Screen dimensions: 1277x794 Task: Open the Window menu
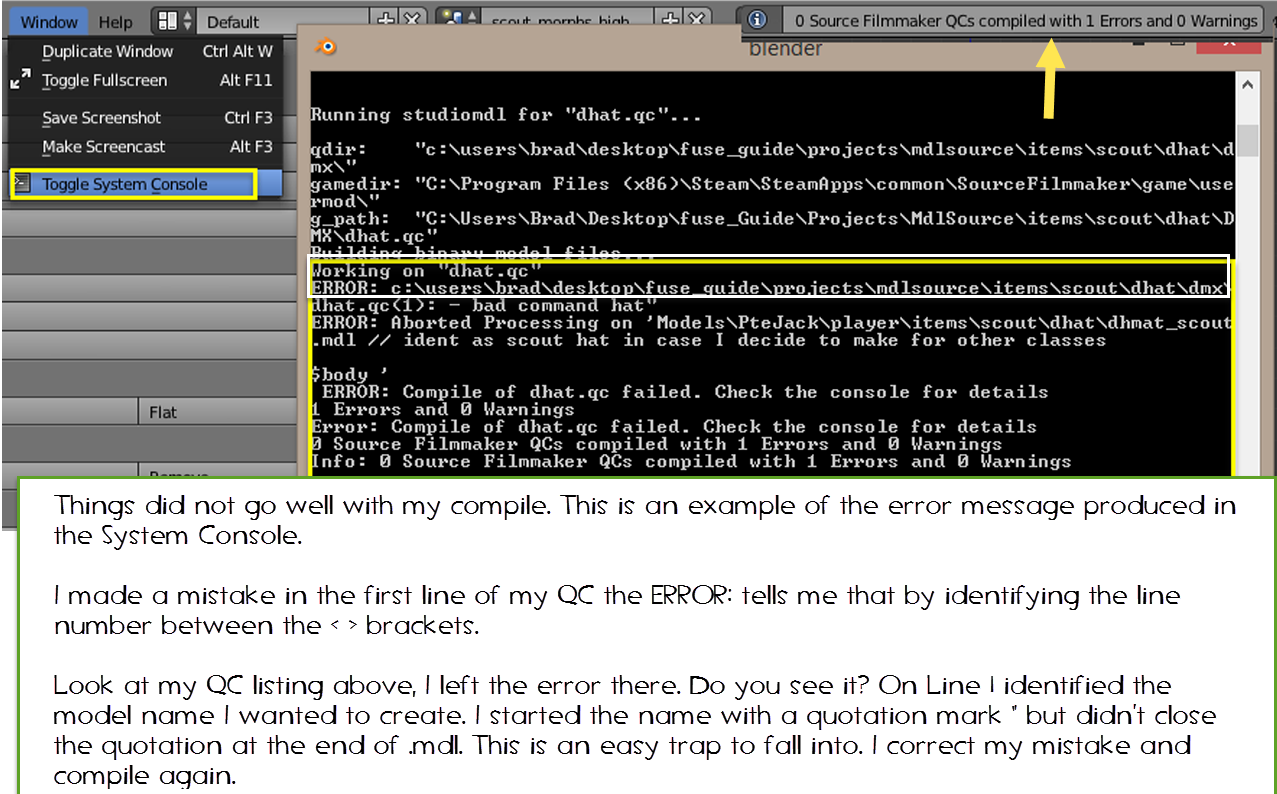pyautogui.click(x=49, y=21)
